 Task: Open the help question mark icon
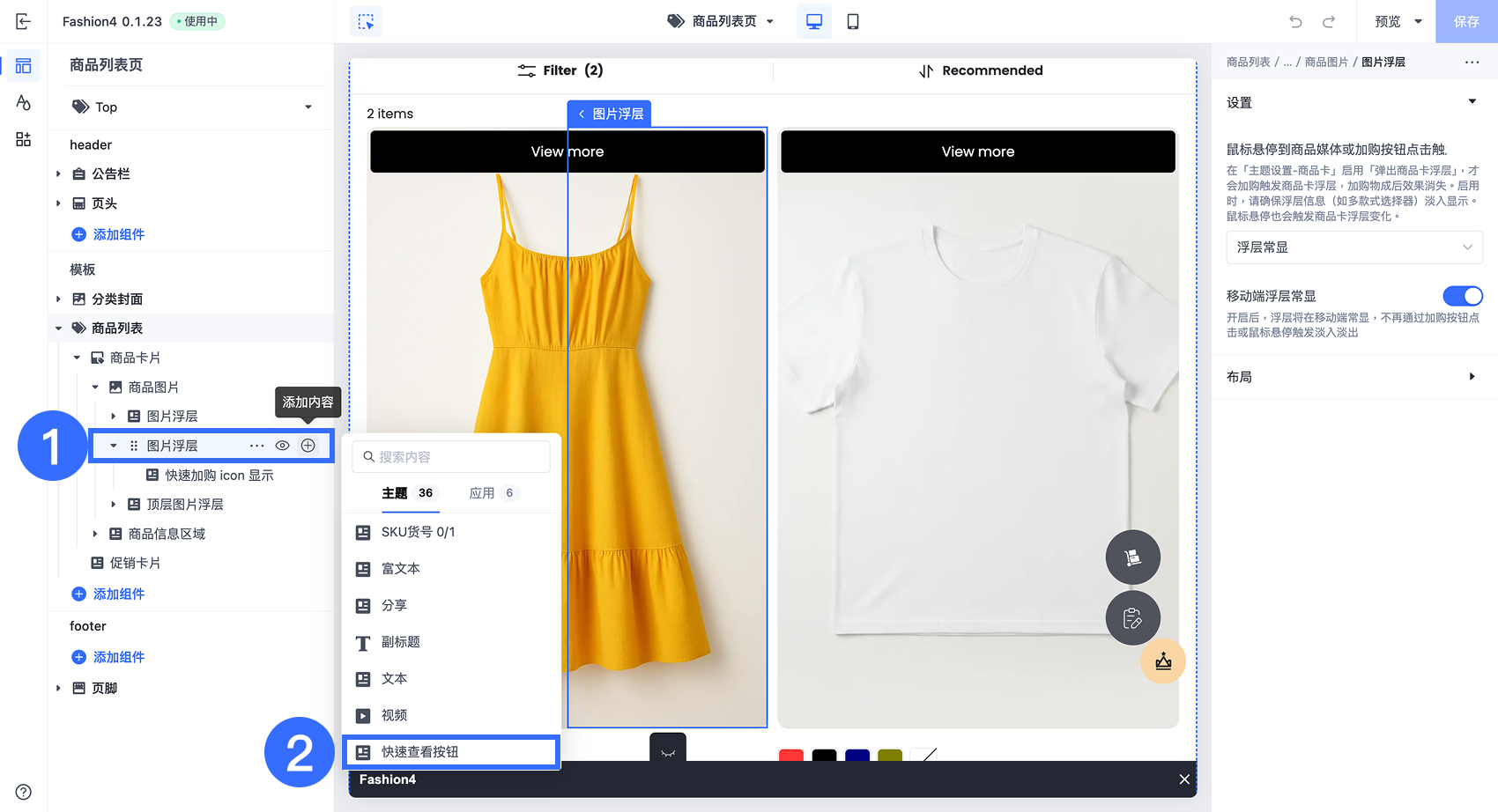24,792
